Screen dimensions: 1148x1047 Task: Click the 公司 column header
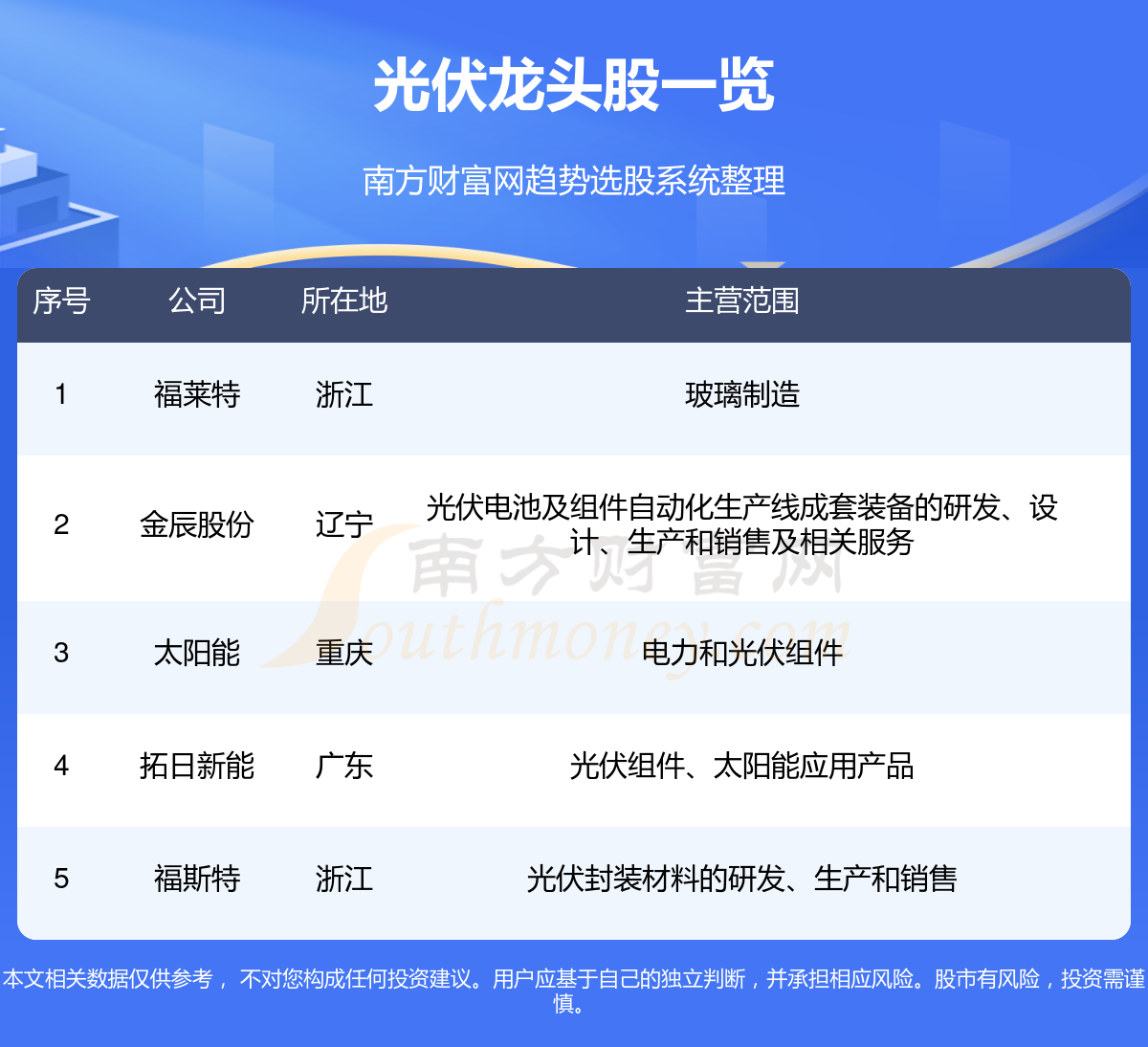coord(197,301)
